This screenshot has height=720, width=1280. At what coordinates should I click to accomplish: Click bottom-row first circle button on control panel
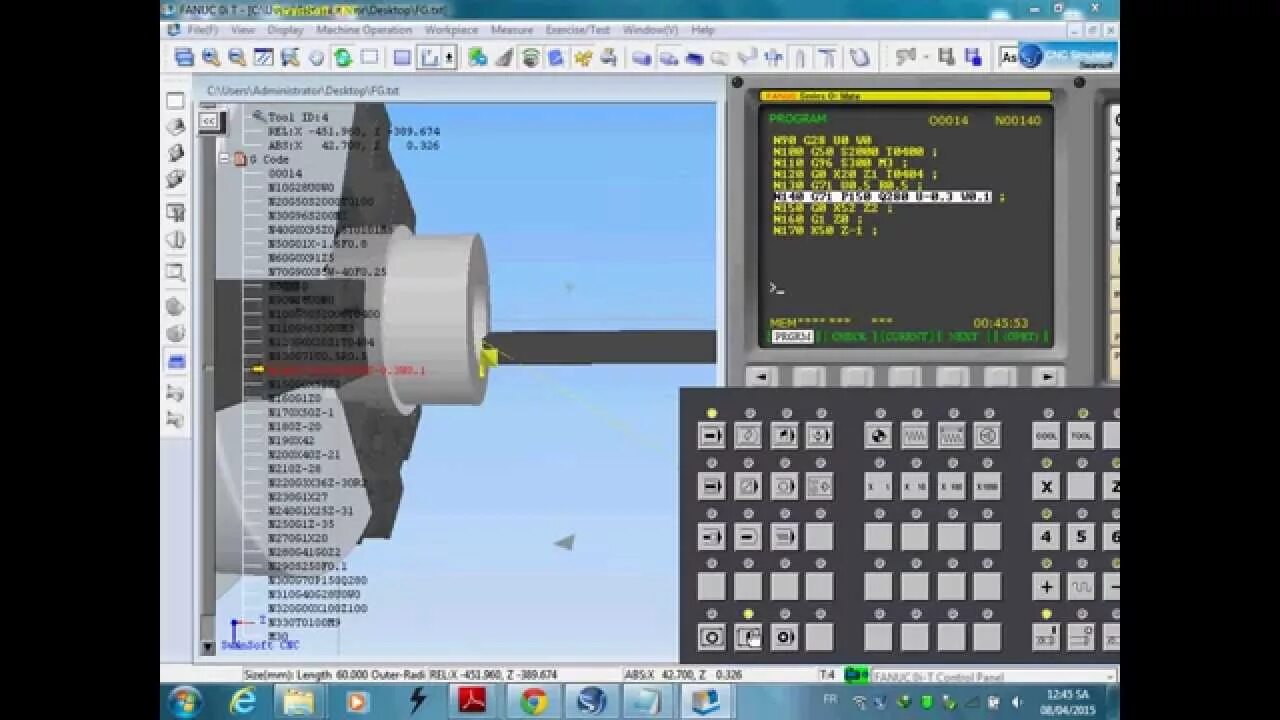pyautogui.click(x=712, y=637)
